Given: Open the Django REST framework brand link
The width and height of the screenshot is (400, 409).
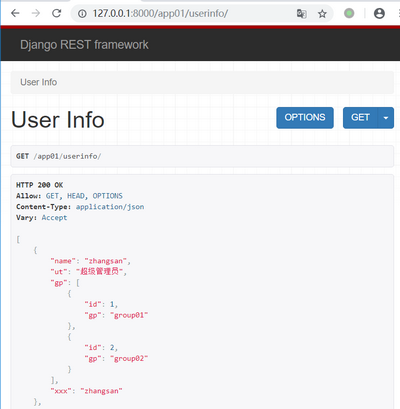Looking at the screenshot, I should (x=84, y=45).
